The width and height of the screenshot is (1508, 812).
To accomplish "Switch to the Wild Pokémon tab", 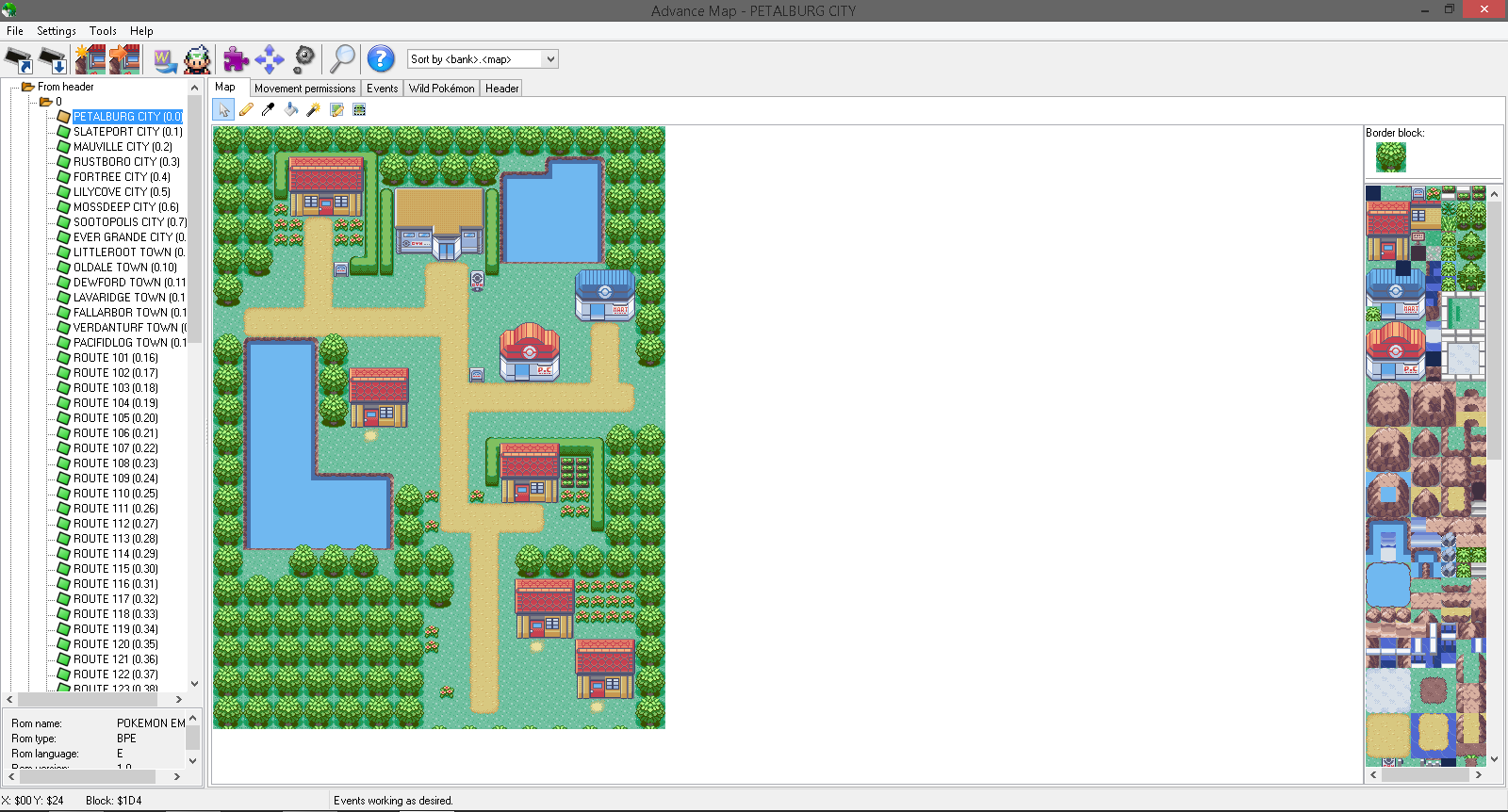I will point(442,89).
